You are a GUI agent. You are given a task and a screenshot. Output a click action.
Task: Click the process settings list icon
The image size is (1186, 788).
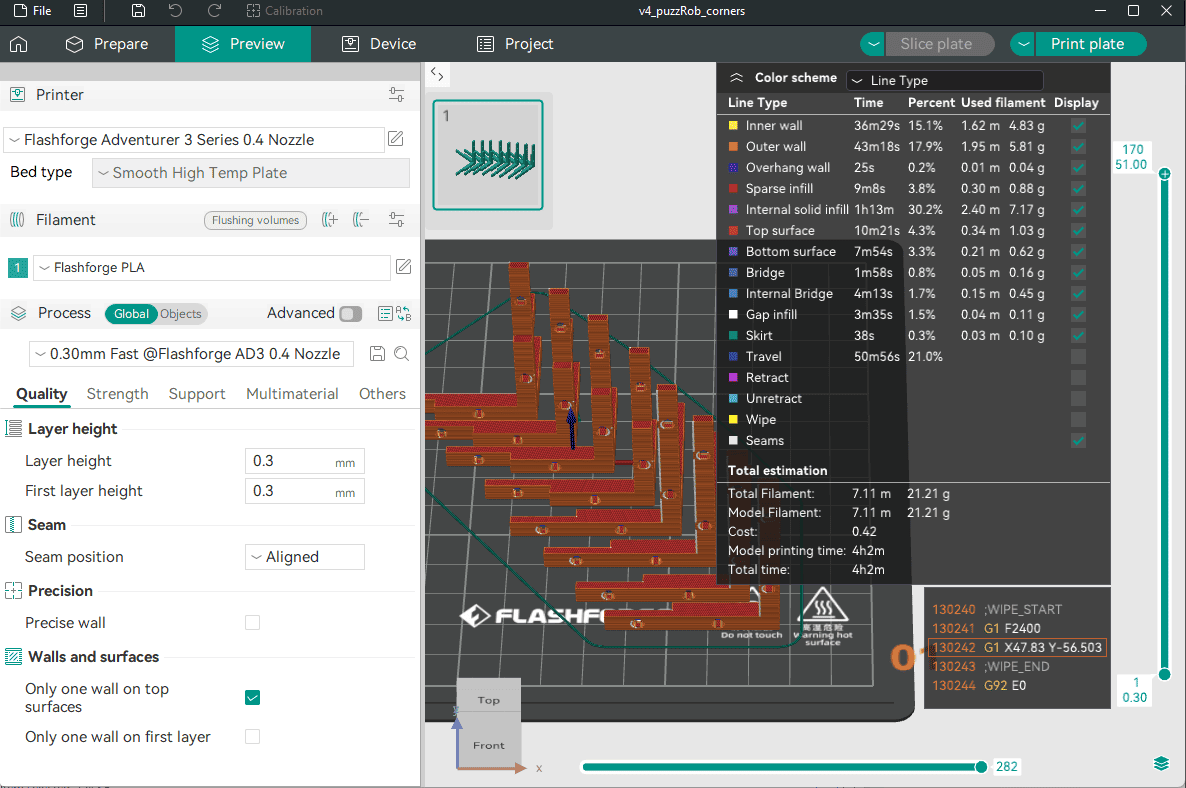(385, 314)
